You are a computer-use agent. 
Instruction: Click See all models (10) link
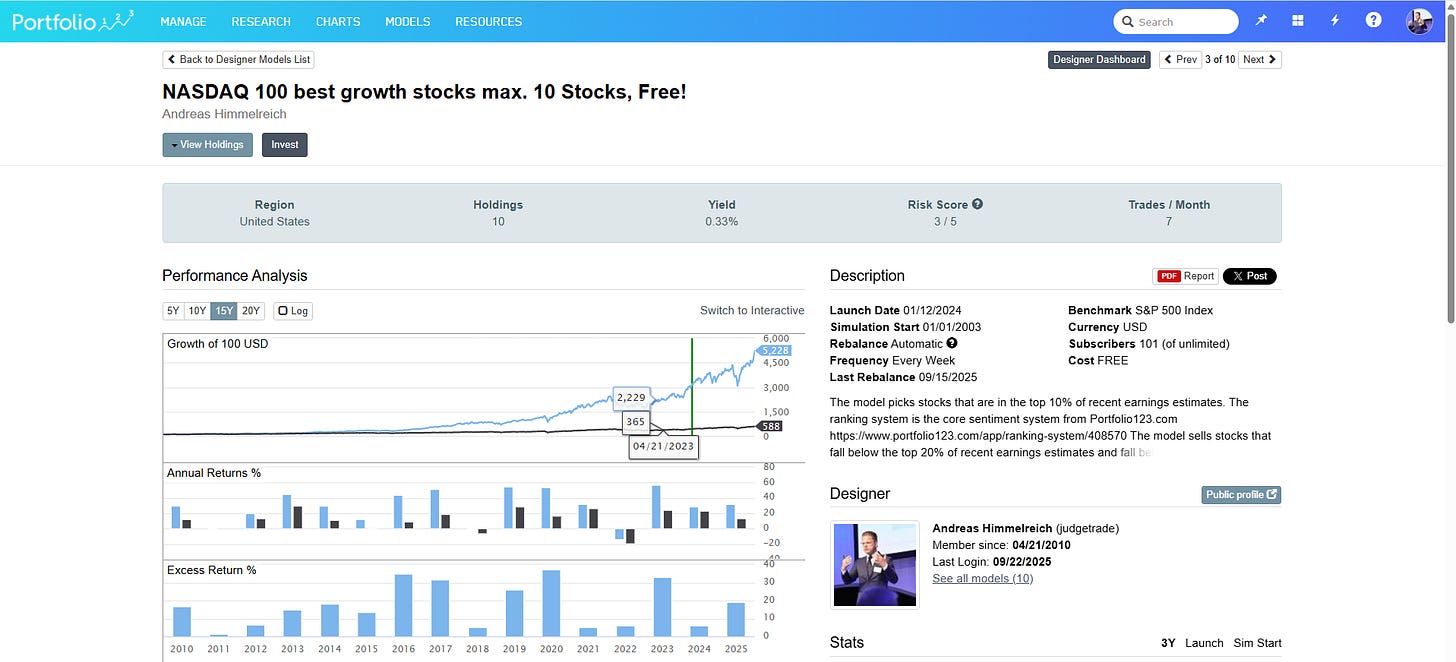coord(982,578)
